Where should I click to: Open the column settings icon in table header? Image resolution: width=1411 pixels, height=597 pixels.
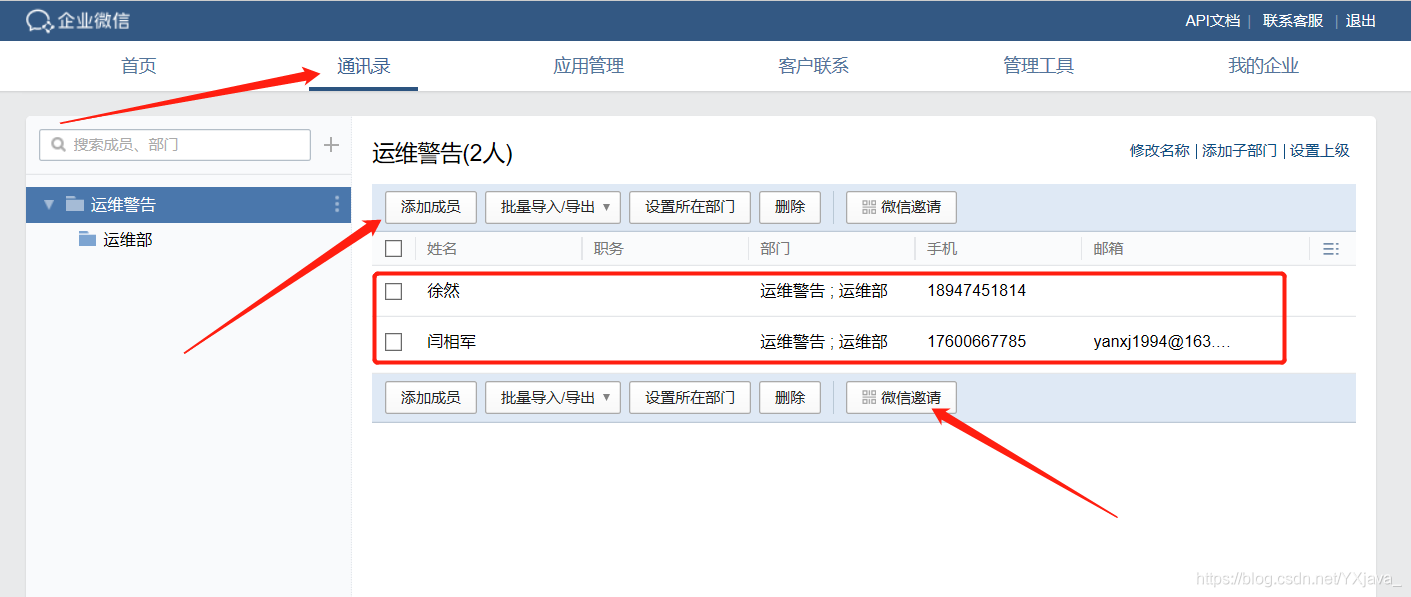1330,249
